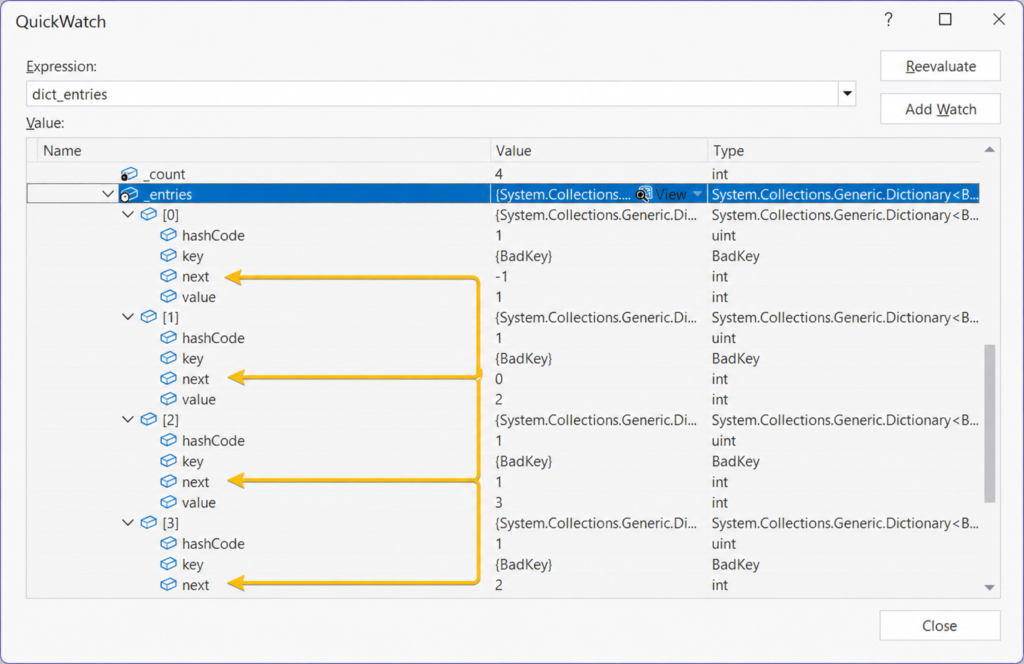Click next icon under entry [3]
This screenshot has width=1024, height=664.
[x=168, y=584]
